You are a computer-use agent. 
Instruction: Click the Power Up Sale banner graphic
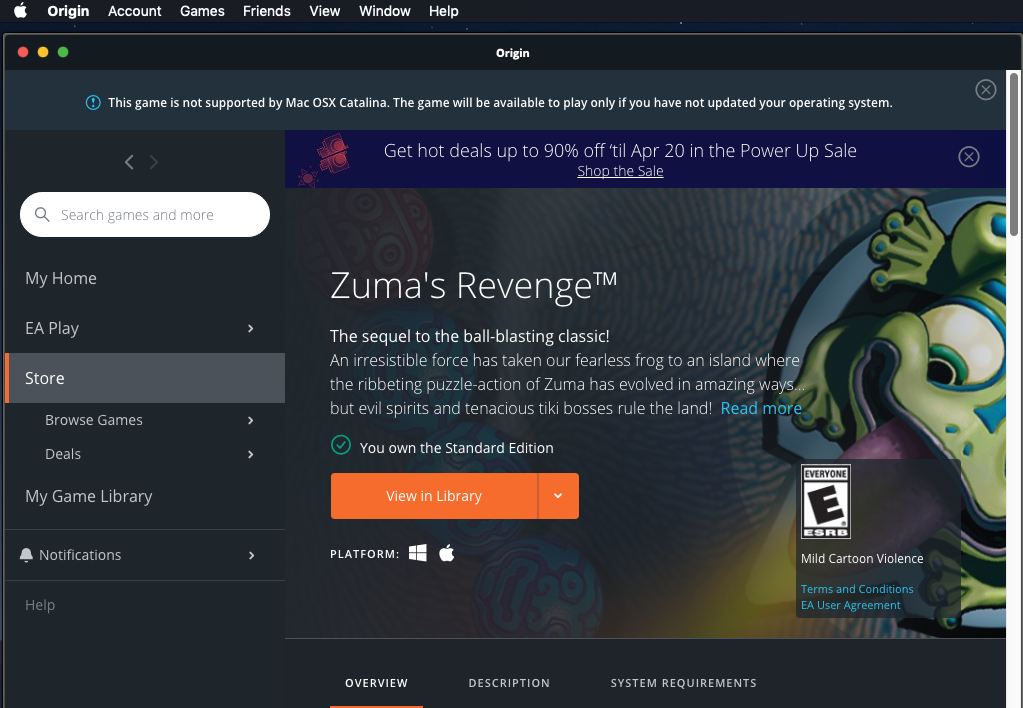click(x=326, y=159)
